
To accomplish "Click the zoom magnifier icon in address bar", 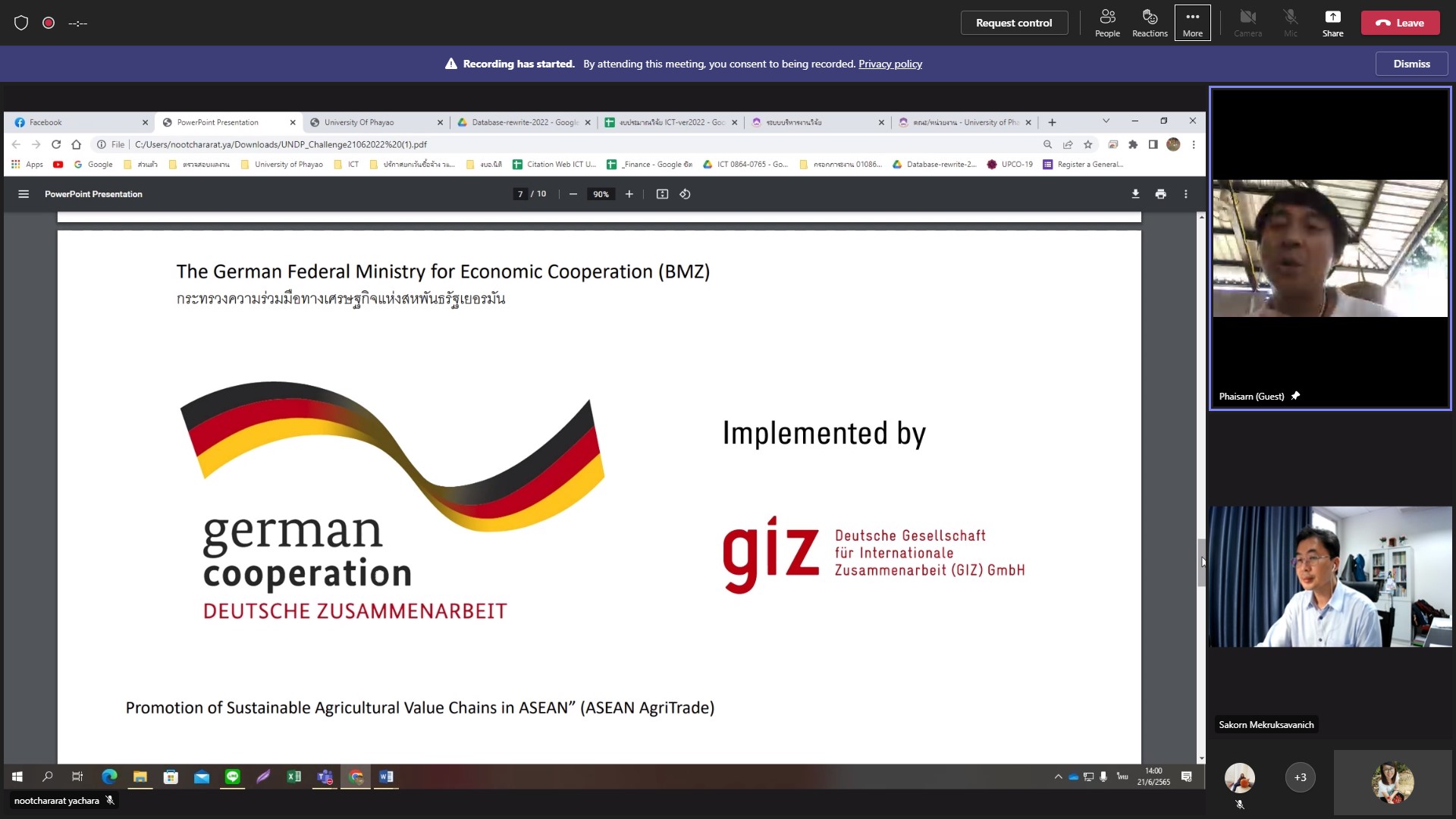I will click(x=1047, y=144).
